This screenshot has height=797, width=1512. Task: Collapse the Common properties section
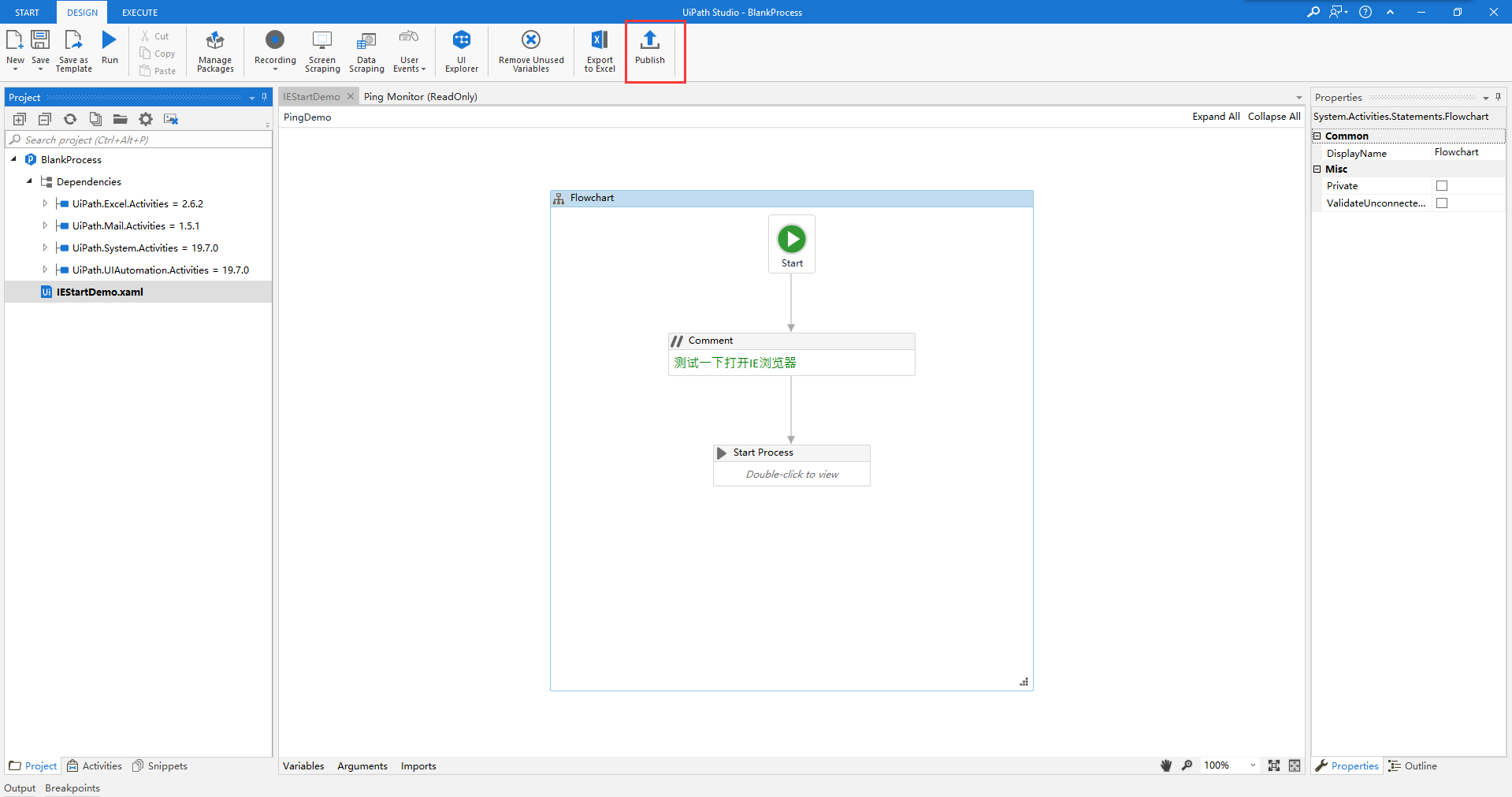coord(1317,136)
